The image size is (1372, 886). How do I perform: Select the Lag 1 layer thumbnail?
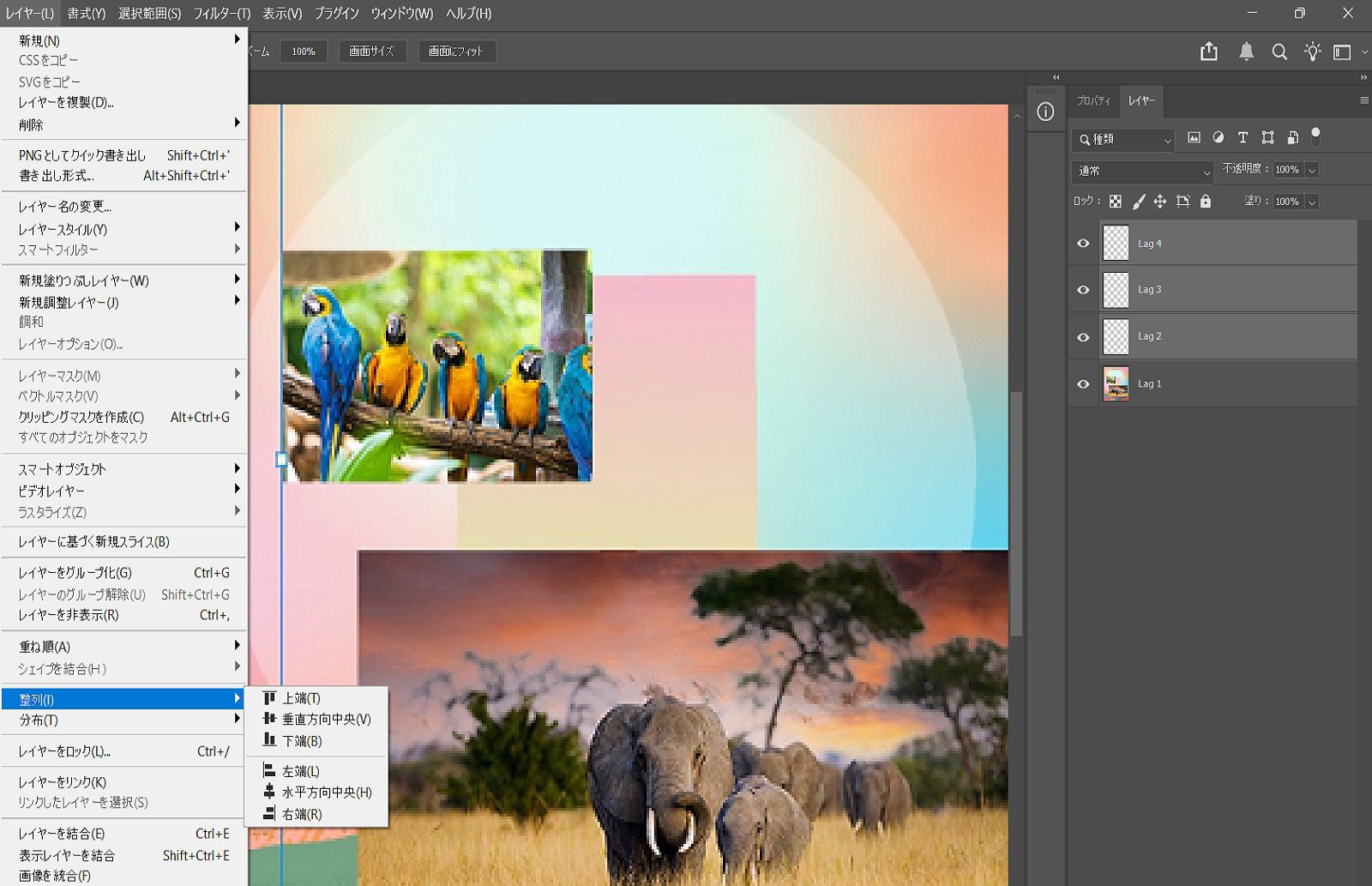(1116, 384)
